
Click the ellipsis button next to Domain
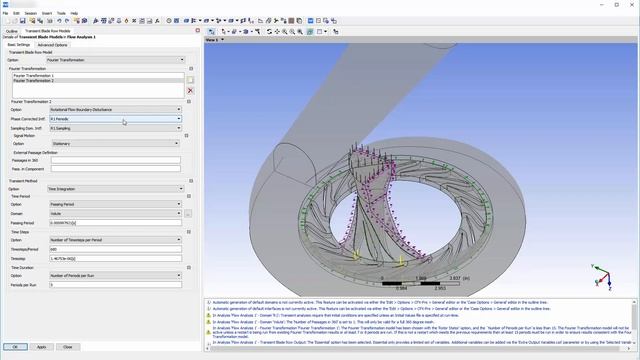pyautogui.click(x=188, y=213)
